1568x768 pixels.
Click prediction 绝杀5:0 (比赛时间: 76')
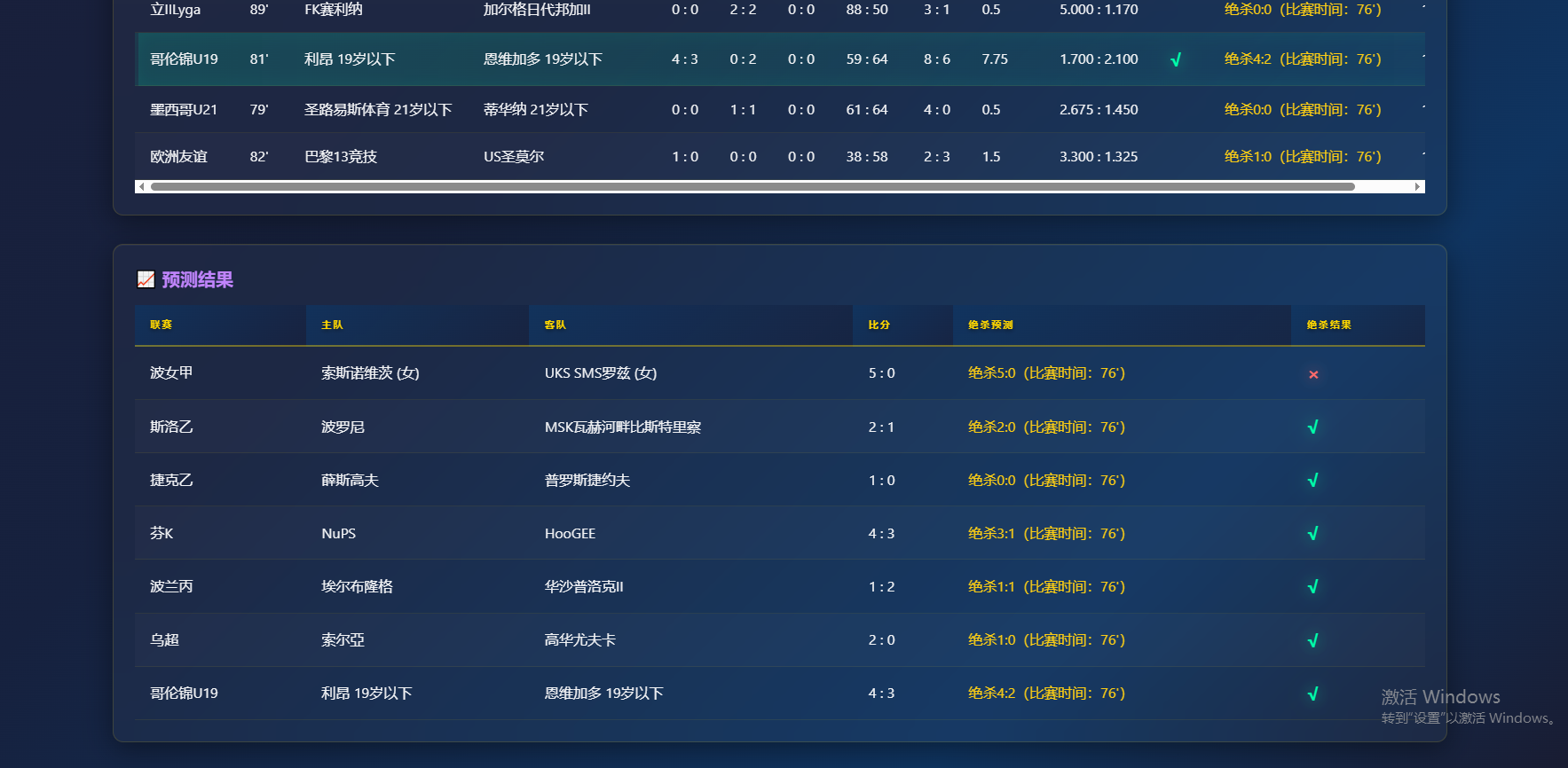[x=1047, y=373]
